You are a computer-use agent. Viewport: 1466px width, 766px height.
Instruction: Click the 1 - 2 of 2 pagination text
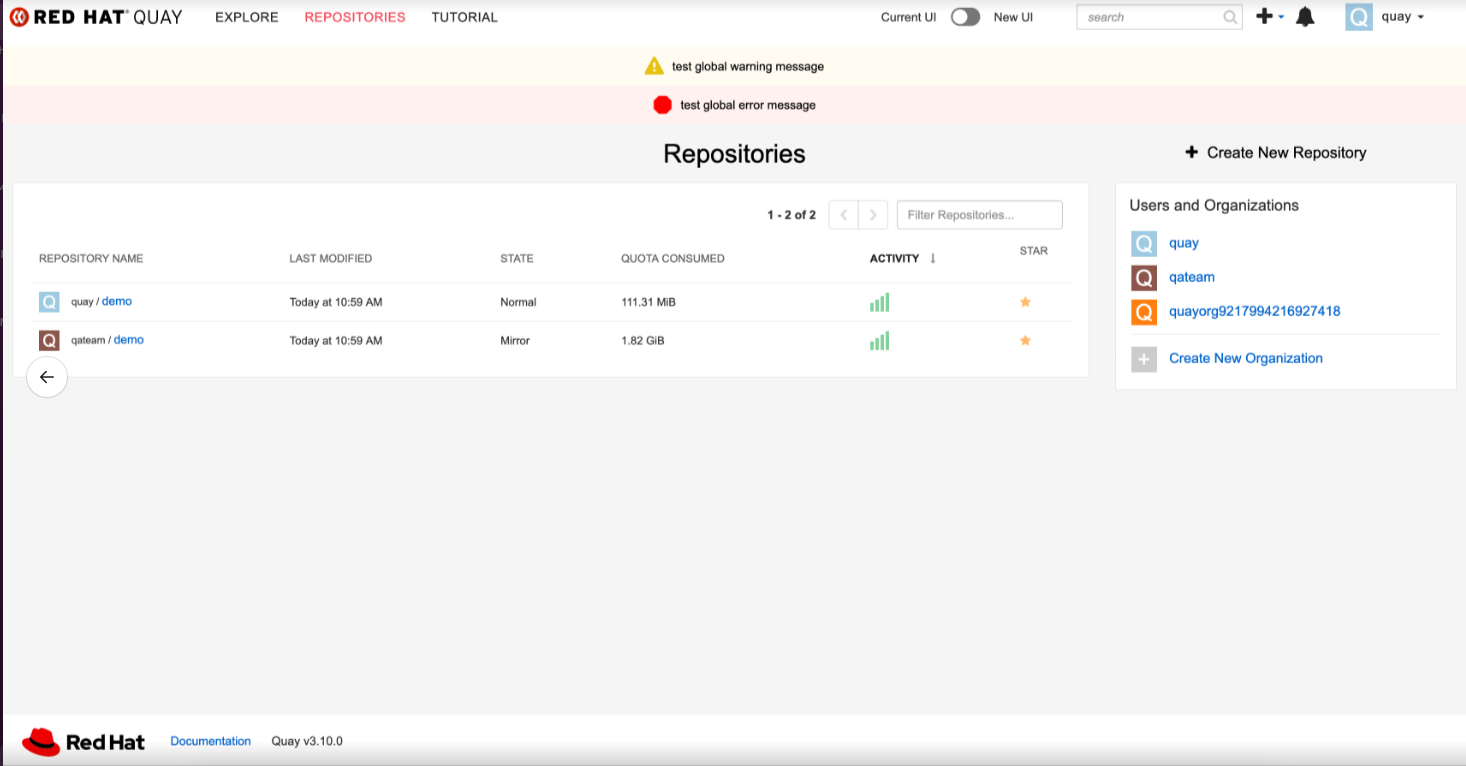792,215
